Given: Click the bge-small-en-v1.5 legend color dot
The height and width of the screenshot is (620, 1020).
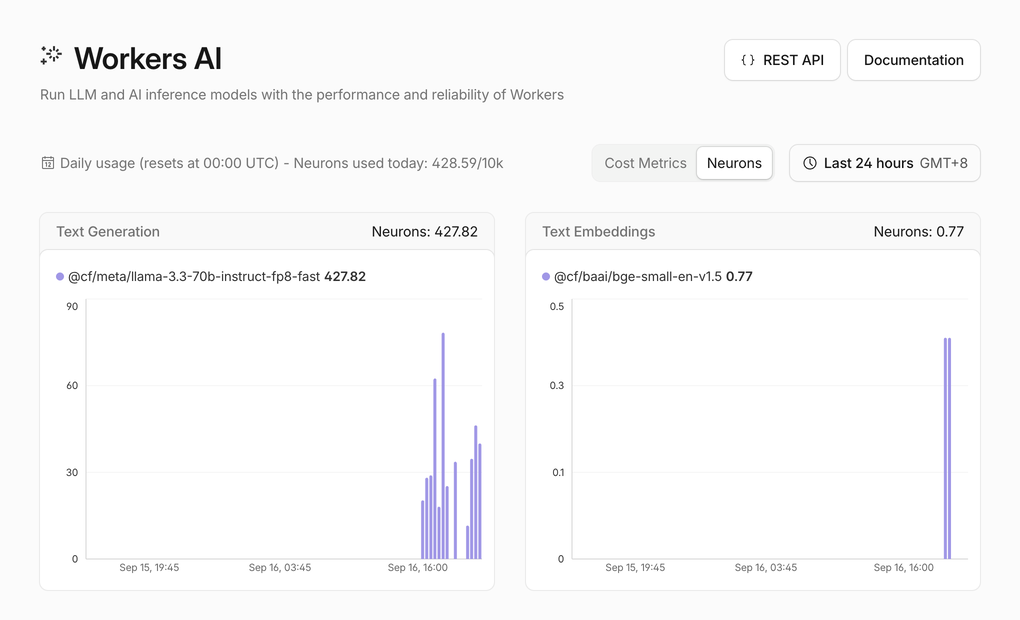Looking at the screenshot, I should pos(546,276).
